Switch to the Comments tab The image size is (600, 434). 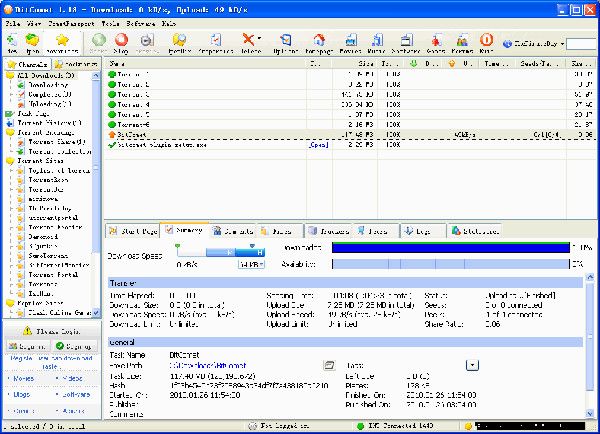click(233, 231)
